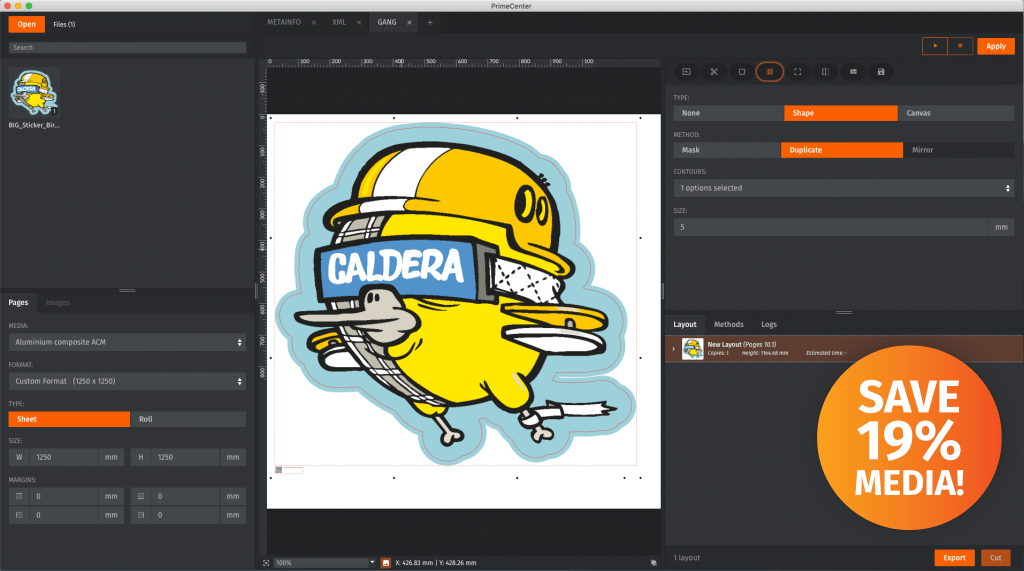Select the scissors cut tool icon
The width and height of the screenshot is (1024, 571).
pos(714,72)
